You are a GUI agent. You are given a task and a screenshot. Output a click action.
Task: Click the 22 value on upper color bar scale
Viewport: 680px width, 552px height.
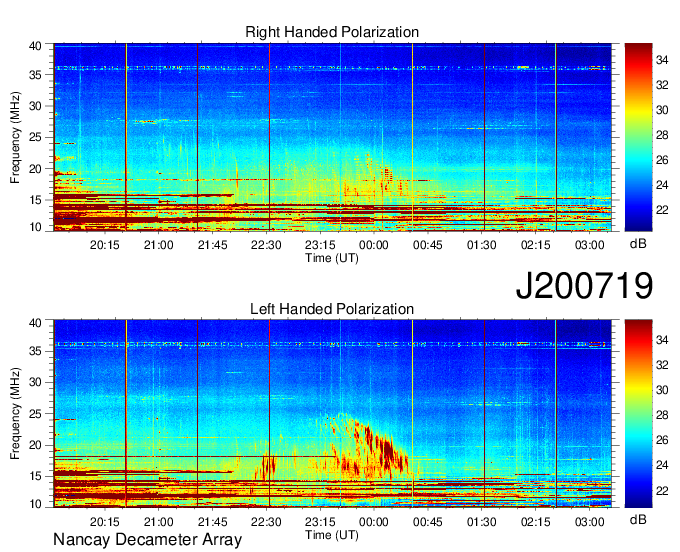click(x=662, y=210)
